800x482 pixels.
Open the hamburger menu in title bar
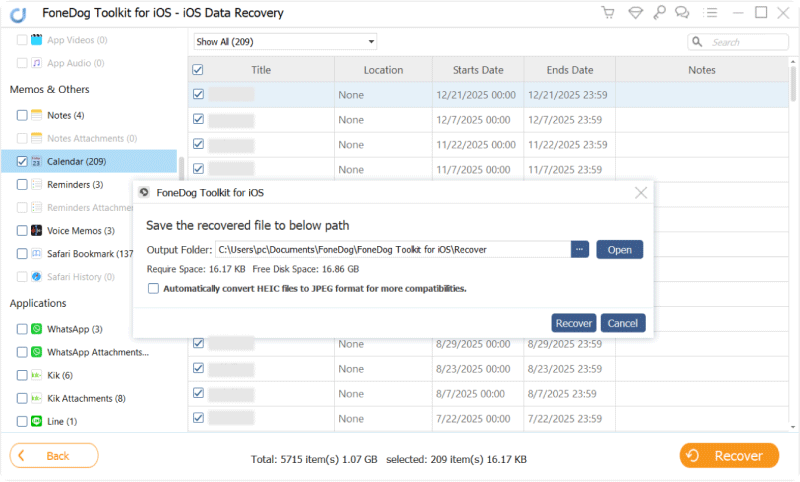[x=708, y=13]
